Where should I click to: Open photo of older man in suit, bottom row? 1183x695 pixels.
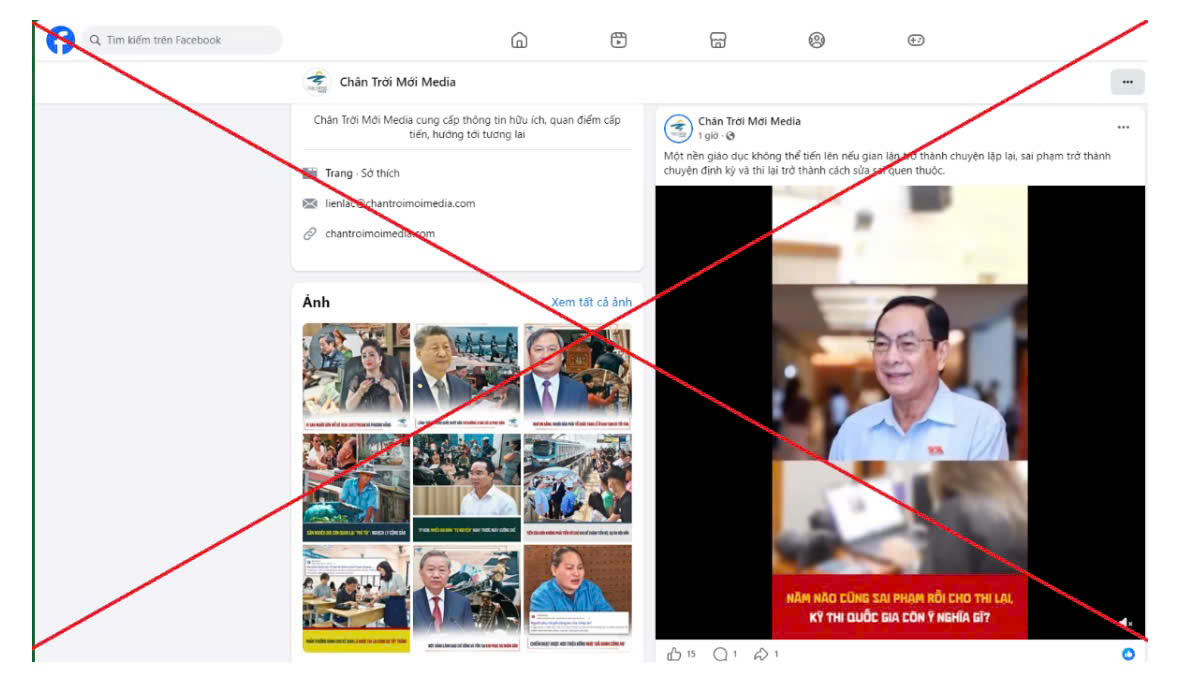click(466, 598)
